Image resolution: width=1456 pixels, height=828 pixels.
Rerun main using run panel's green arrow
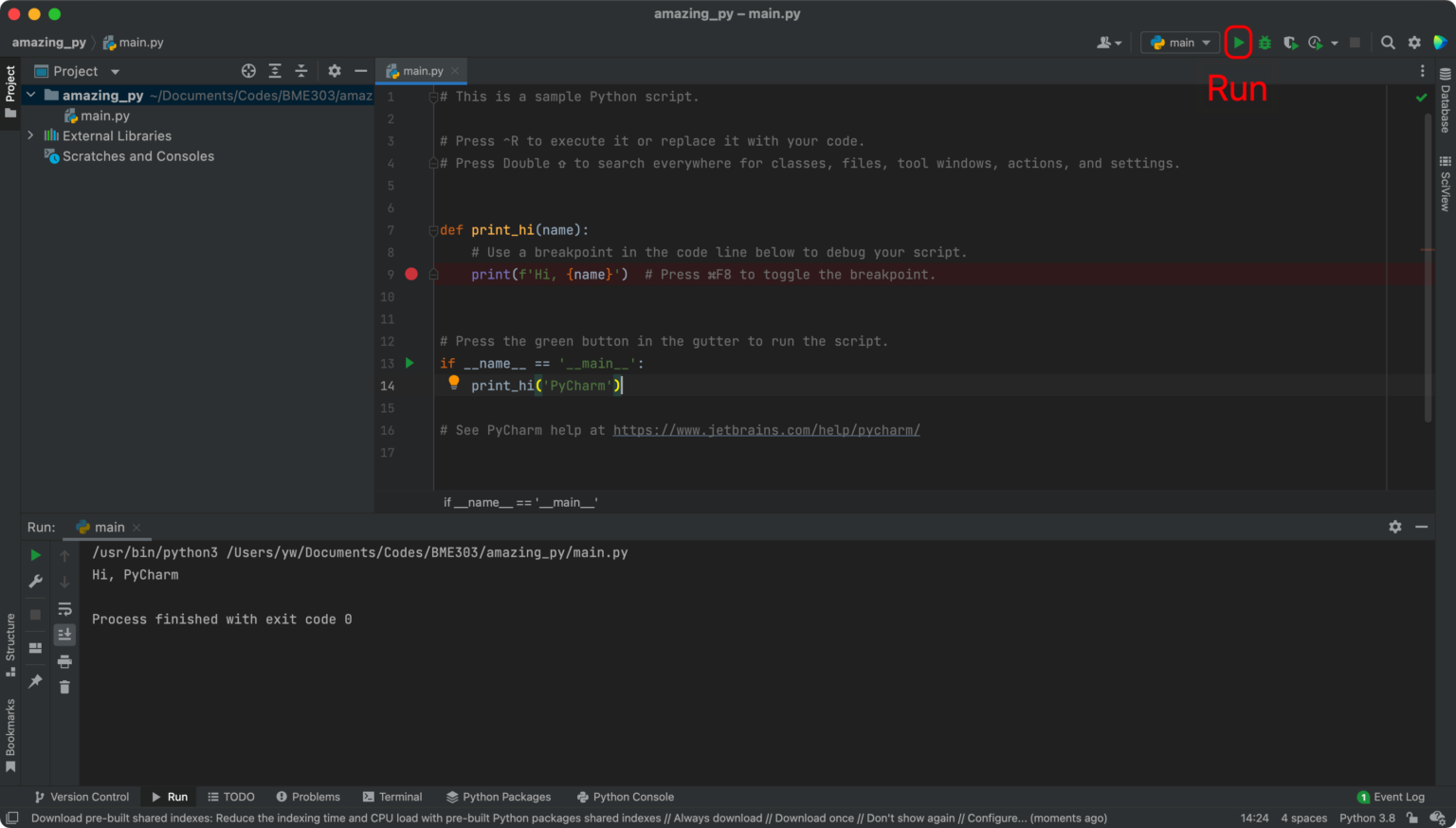point(35,555)
